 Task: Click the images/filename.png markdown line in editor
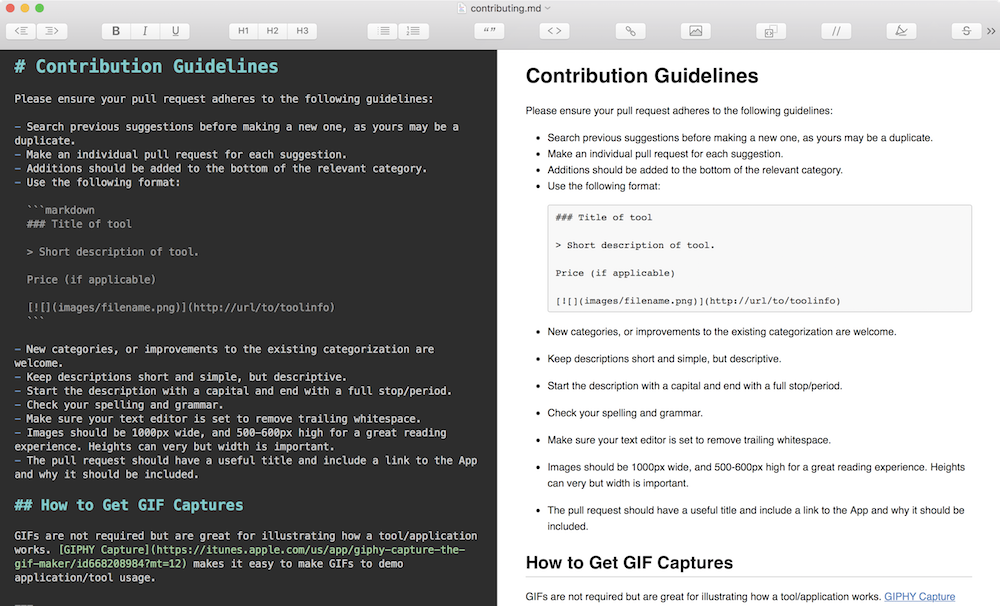pos(180,307)
